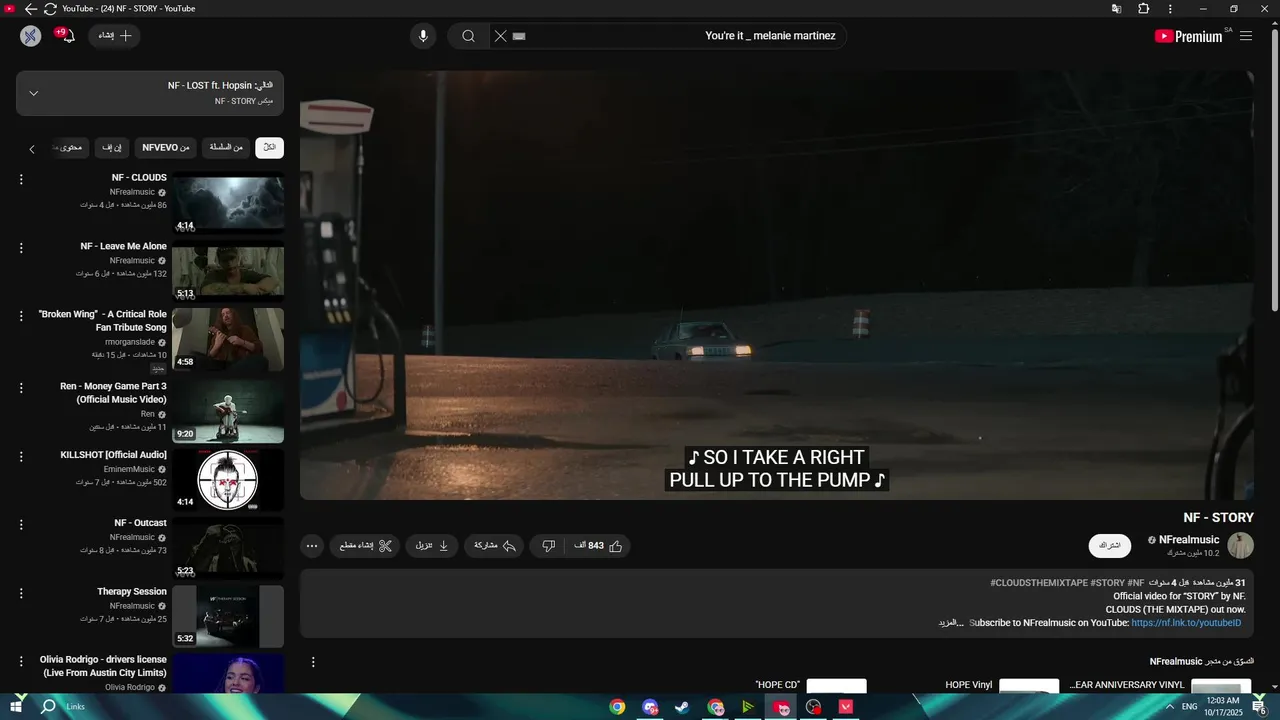The image size is (1280, 720).
Task: Open the Therapy Session video title
Action: click(132, 592)
